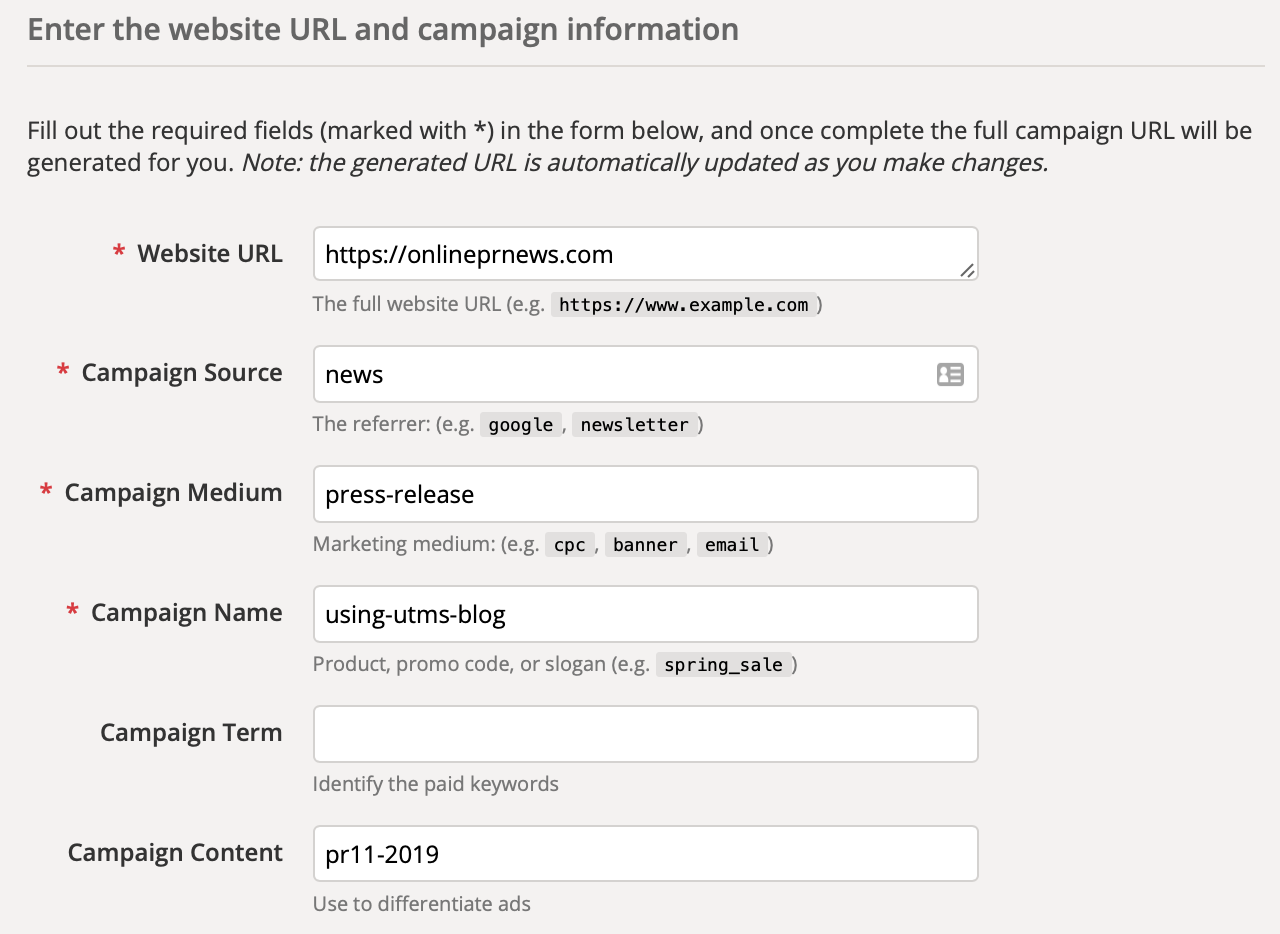Click the 'newsletter' referrer example

click(x=634, y=425)
